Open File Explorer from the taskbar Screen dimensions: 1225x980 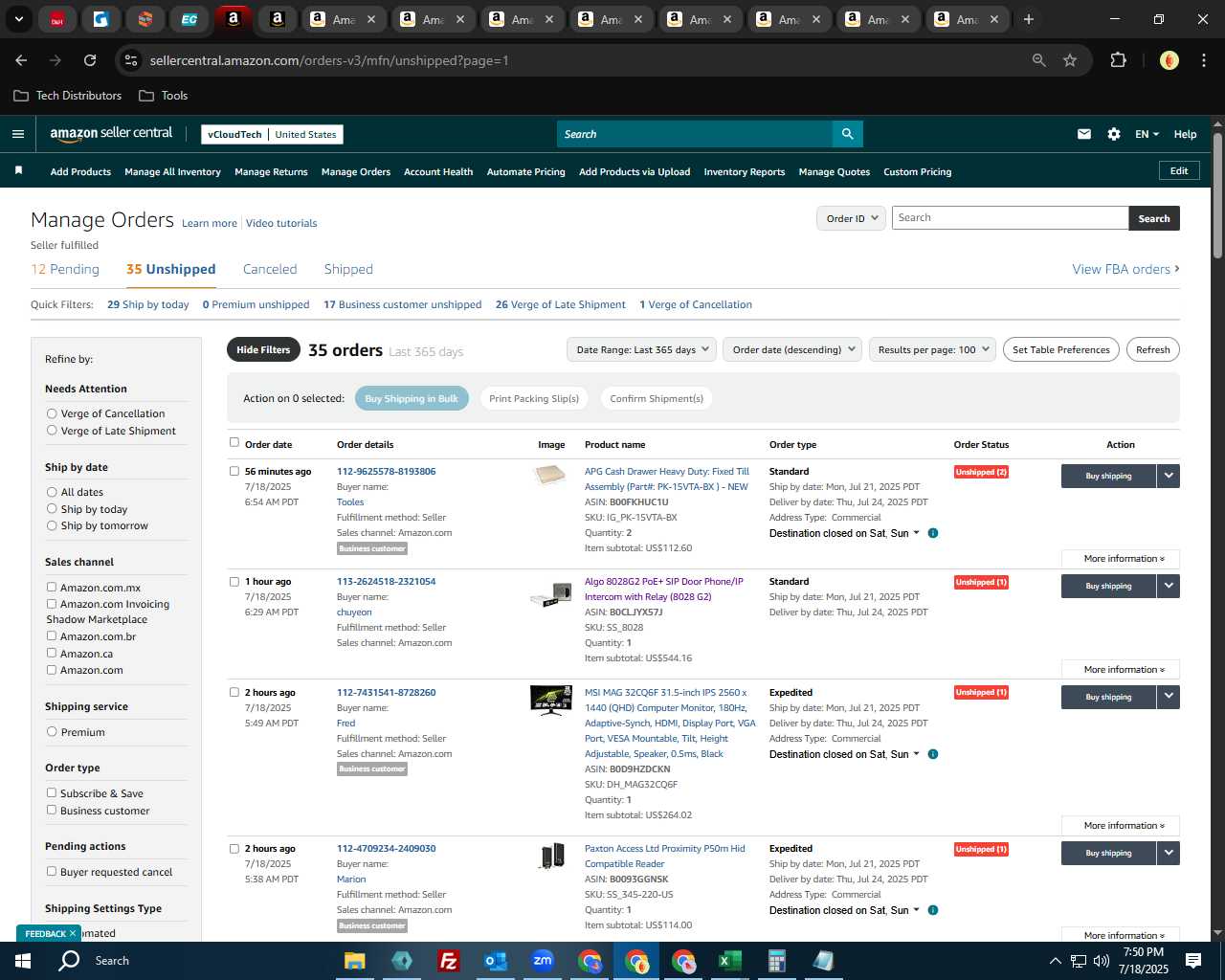coord(355,961)
